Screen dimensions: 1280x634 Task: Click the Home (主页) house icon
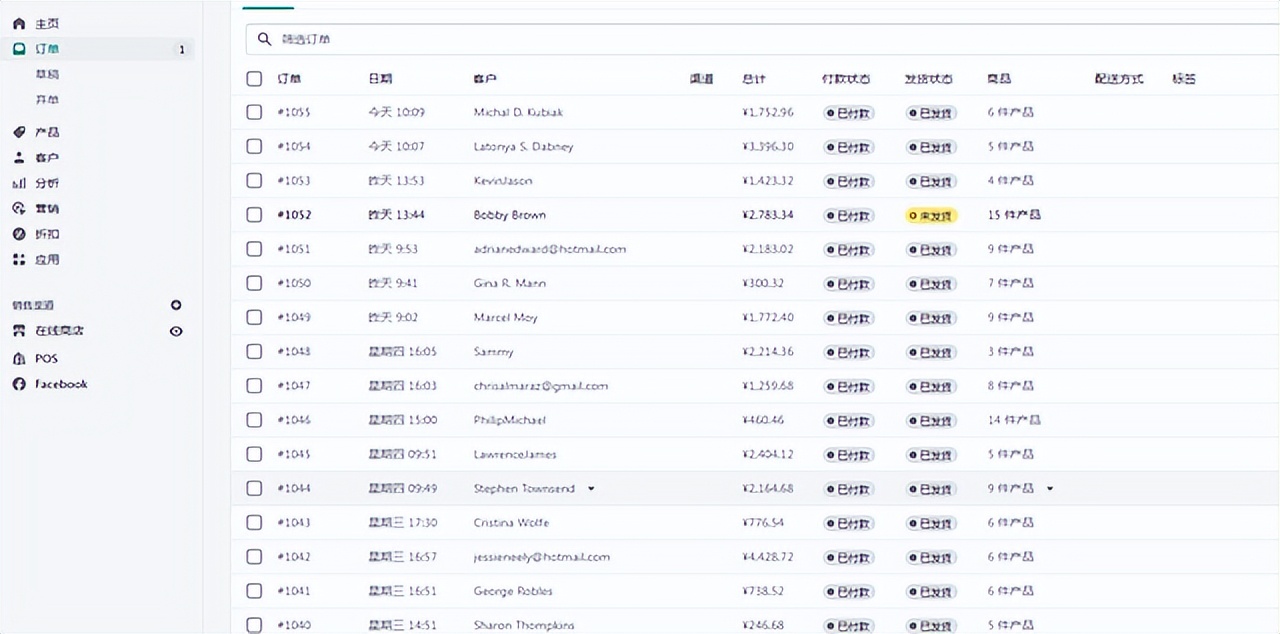pyautogui.click(x=19, y=23)
